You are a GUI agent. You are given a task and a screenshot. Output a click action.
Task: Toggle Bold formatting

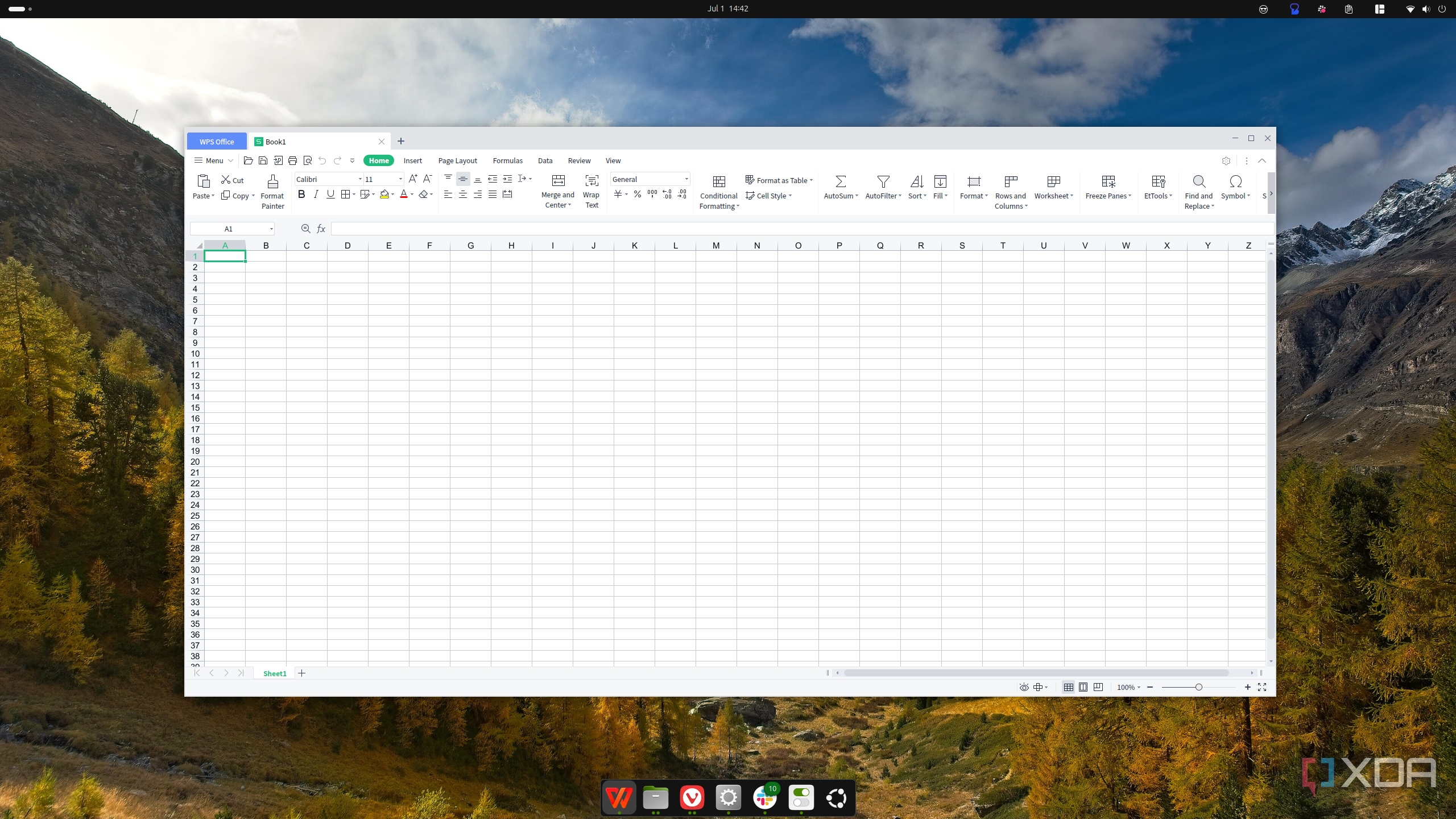301,195
